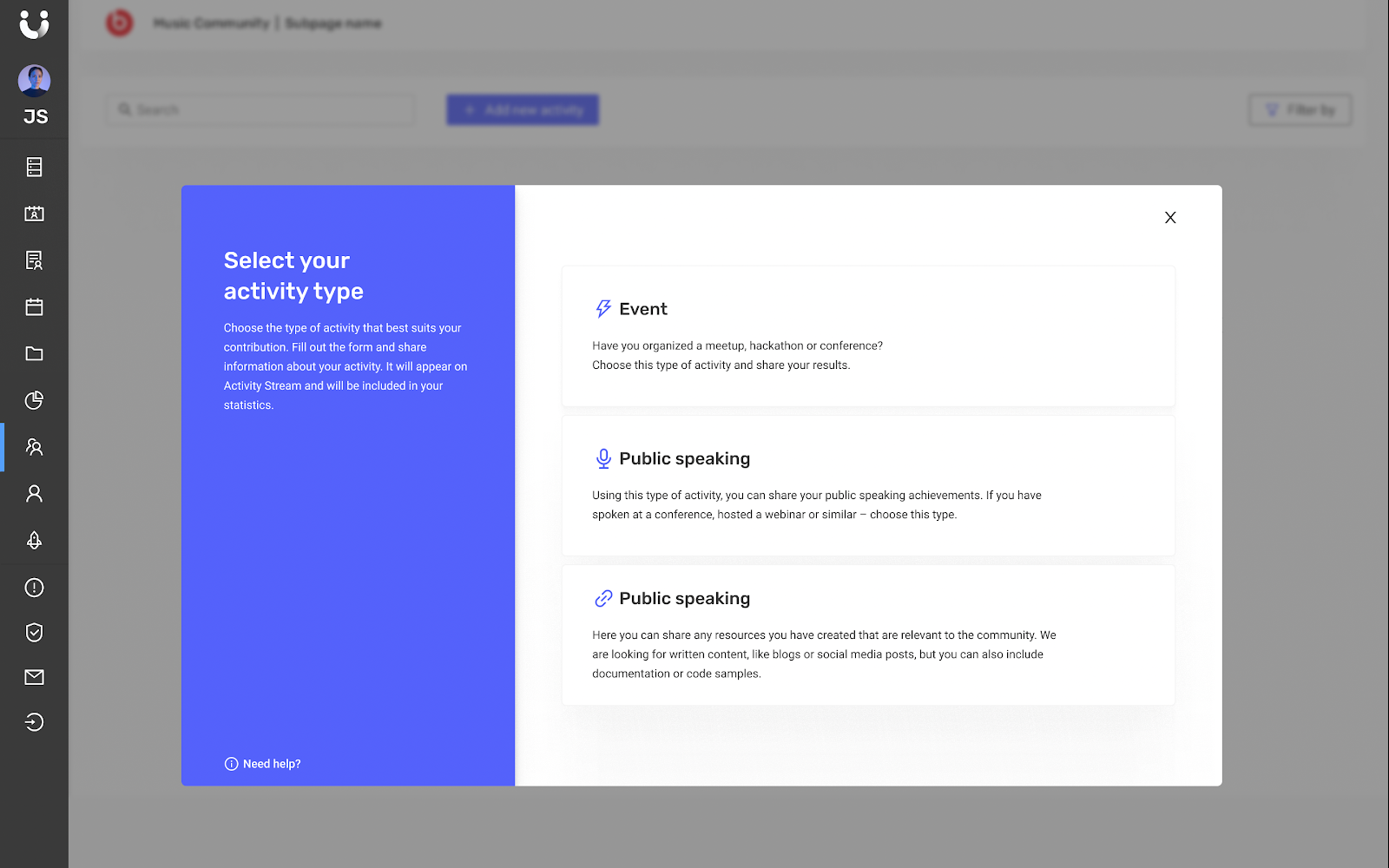Open the single person profile icon
The image size is (1389, 868).
[34, 493]
